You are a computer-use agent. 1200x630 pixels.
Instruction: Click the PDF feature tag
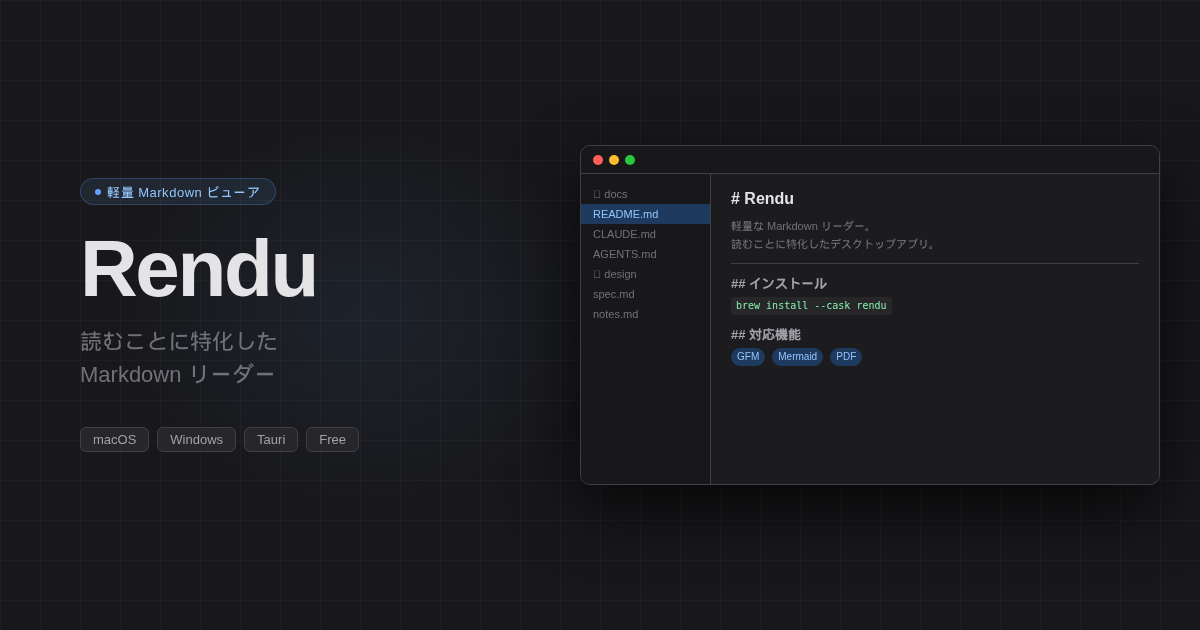tap(846, 357)
